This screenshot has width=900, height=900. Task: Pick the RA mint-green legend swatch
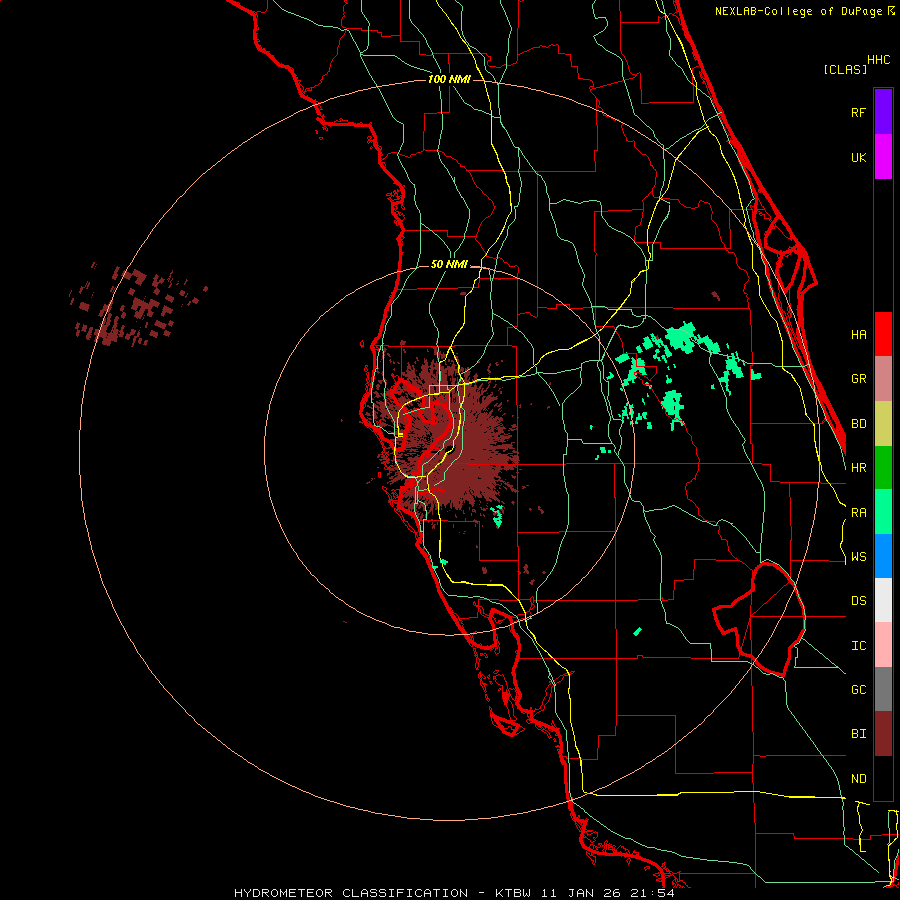[883, 512]
